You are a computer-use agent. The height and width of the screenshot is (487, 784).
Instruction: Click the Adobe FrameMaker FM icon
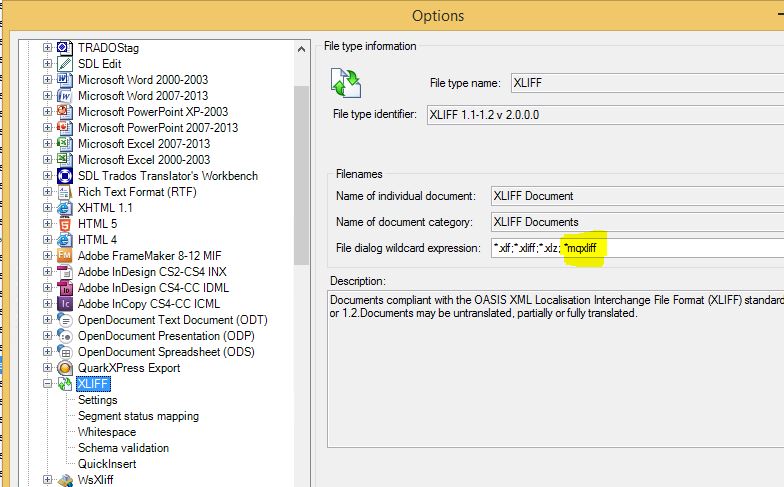click(x=64, y=256)
